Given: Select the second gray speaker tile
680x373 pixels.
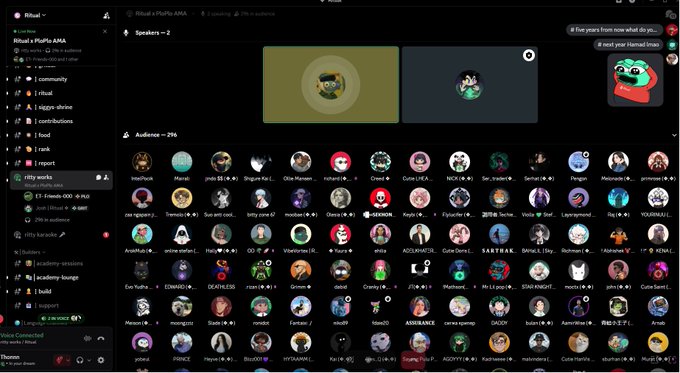Looking at the screenshot, I should click(x=470, y=85).
